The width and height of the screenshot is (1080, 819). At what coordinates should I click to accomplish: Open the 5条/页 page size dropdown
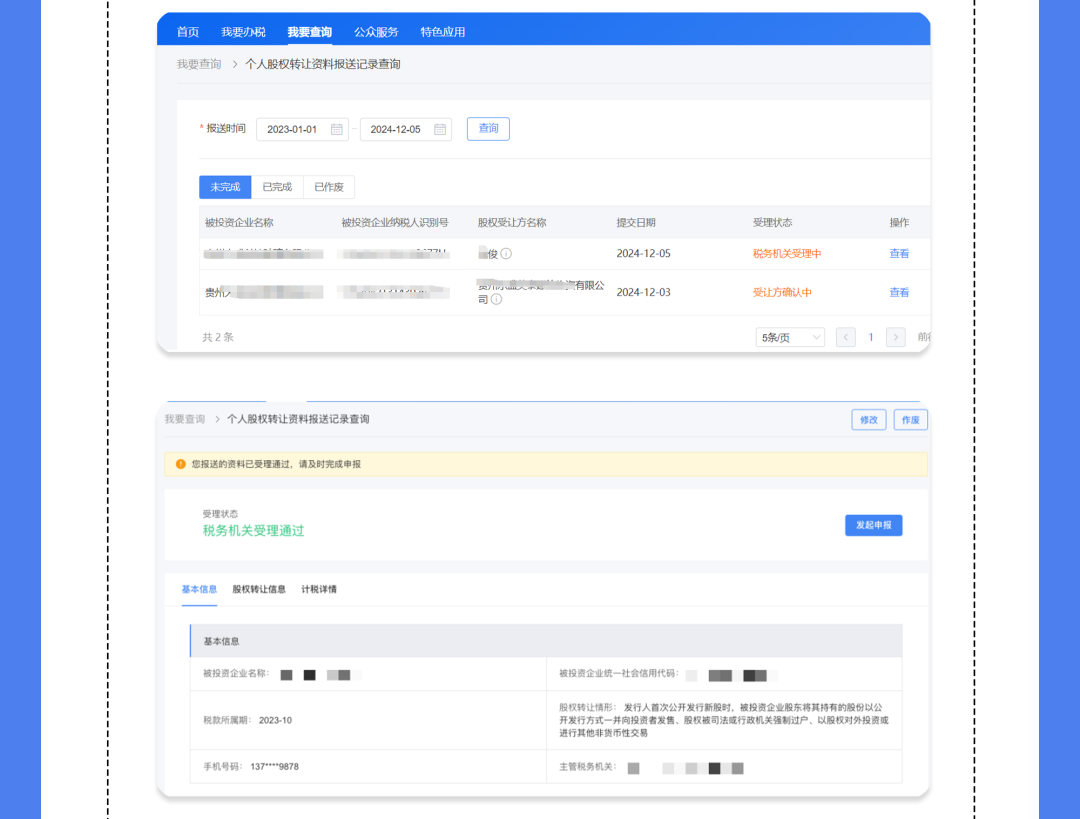click(x=790, y=338)
